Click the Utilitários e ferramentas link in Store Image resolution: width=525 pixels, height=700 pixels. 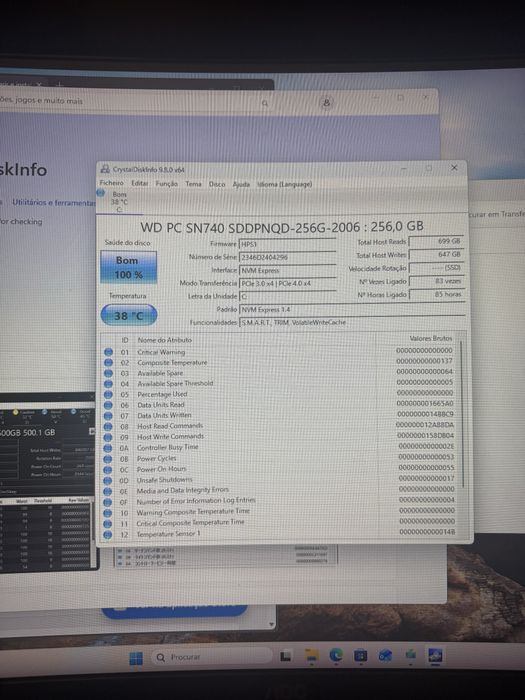[x=54, y=203]
